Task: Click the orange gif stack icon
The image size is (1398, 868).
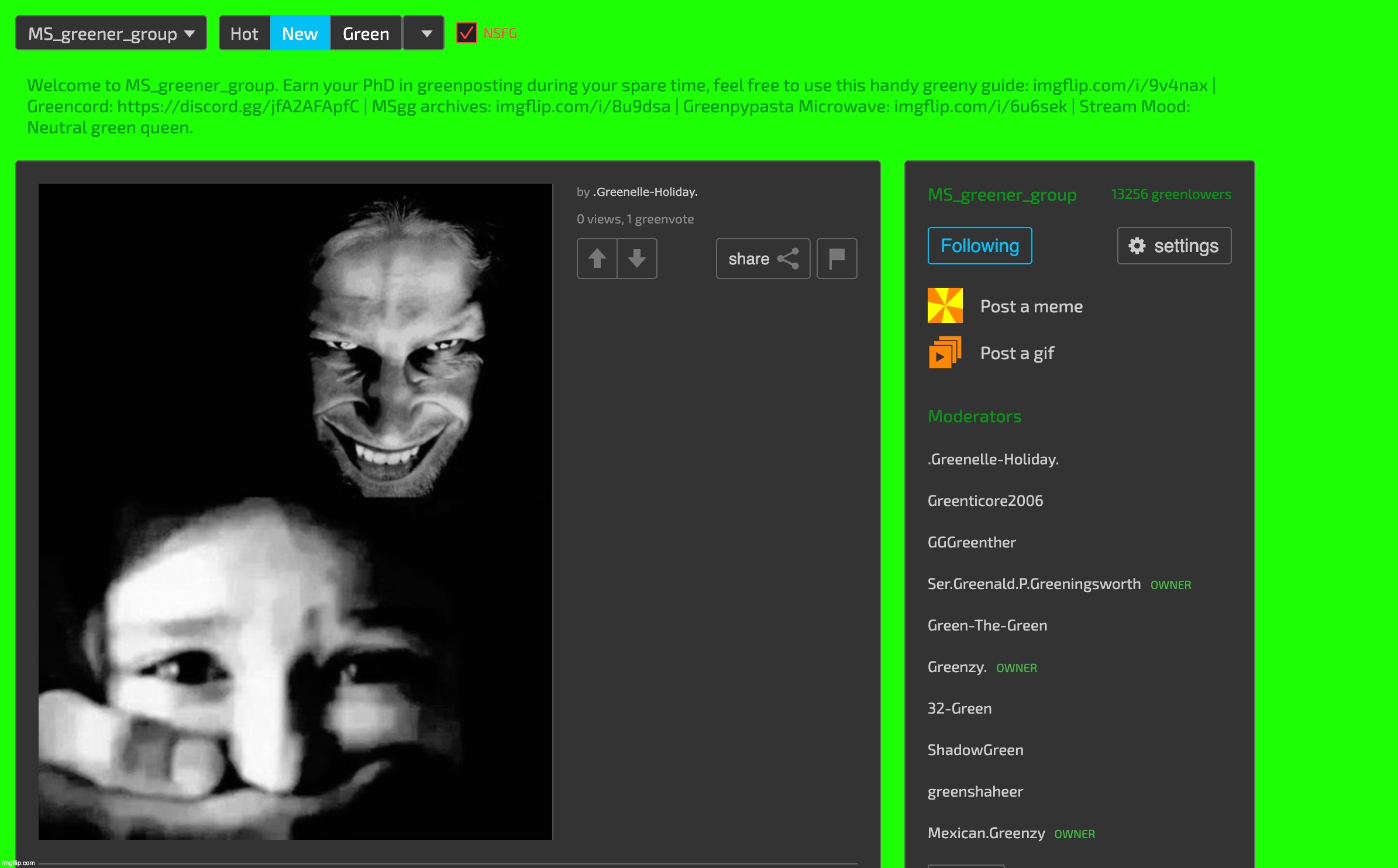Action: (x=945, y=352)
